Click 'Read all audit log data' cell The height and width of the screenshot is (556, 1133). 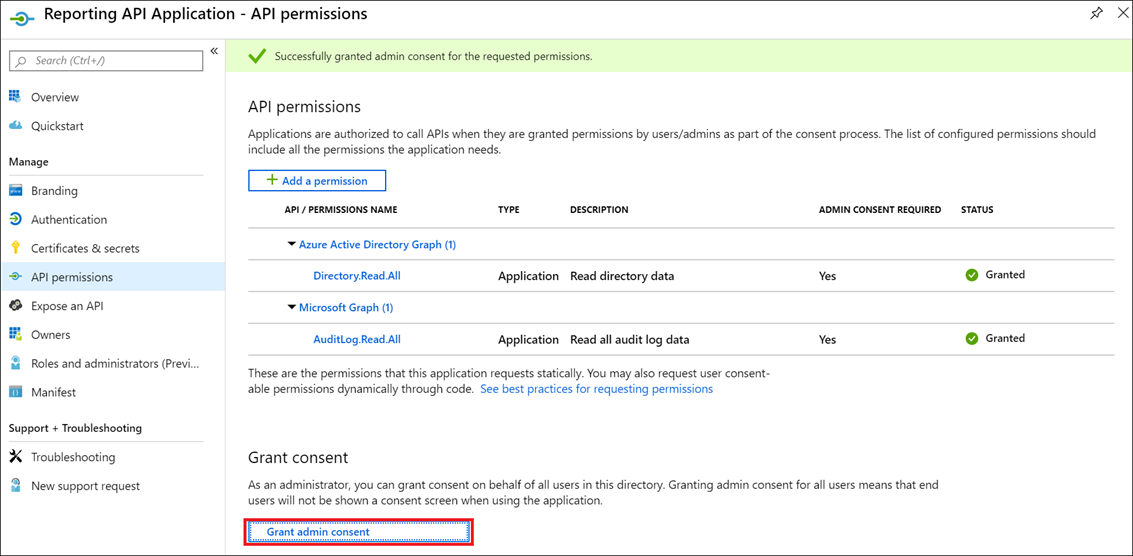point(630,339)
